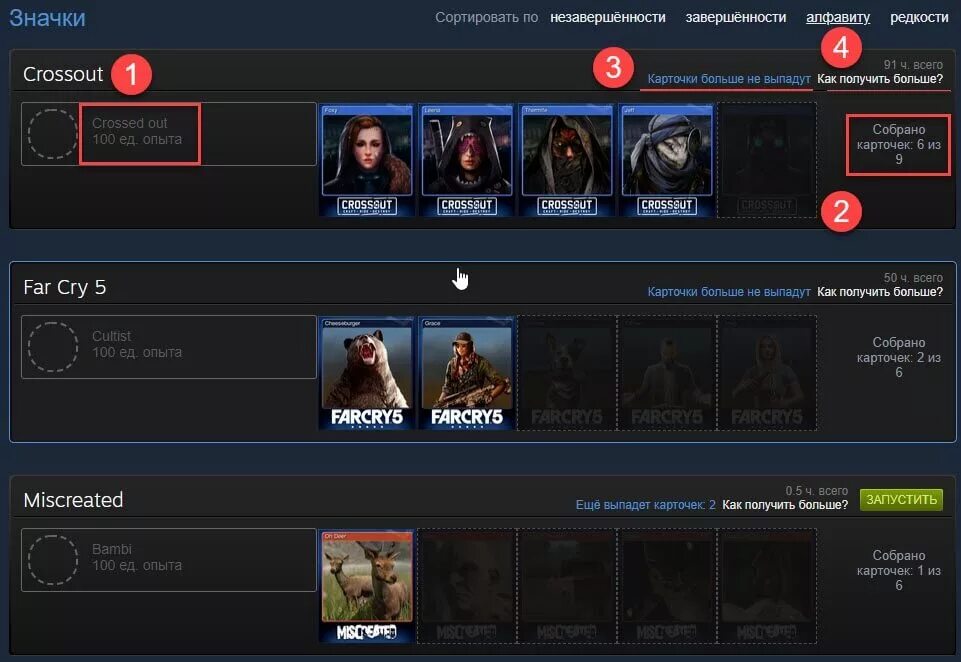961x662 pixels.
Task: Click the Far Cry 5 game title
Action: click(64, 287)
